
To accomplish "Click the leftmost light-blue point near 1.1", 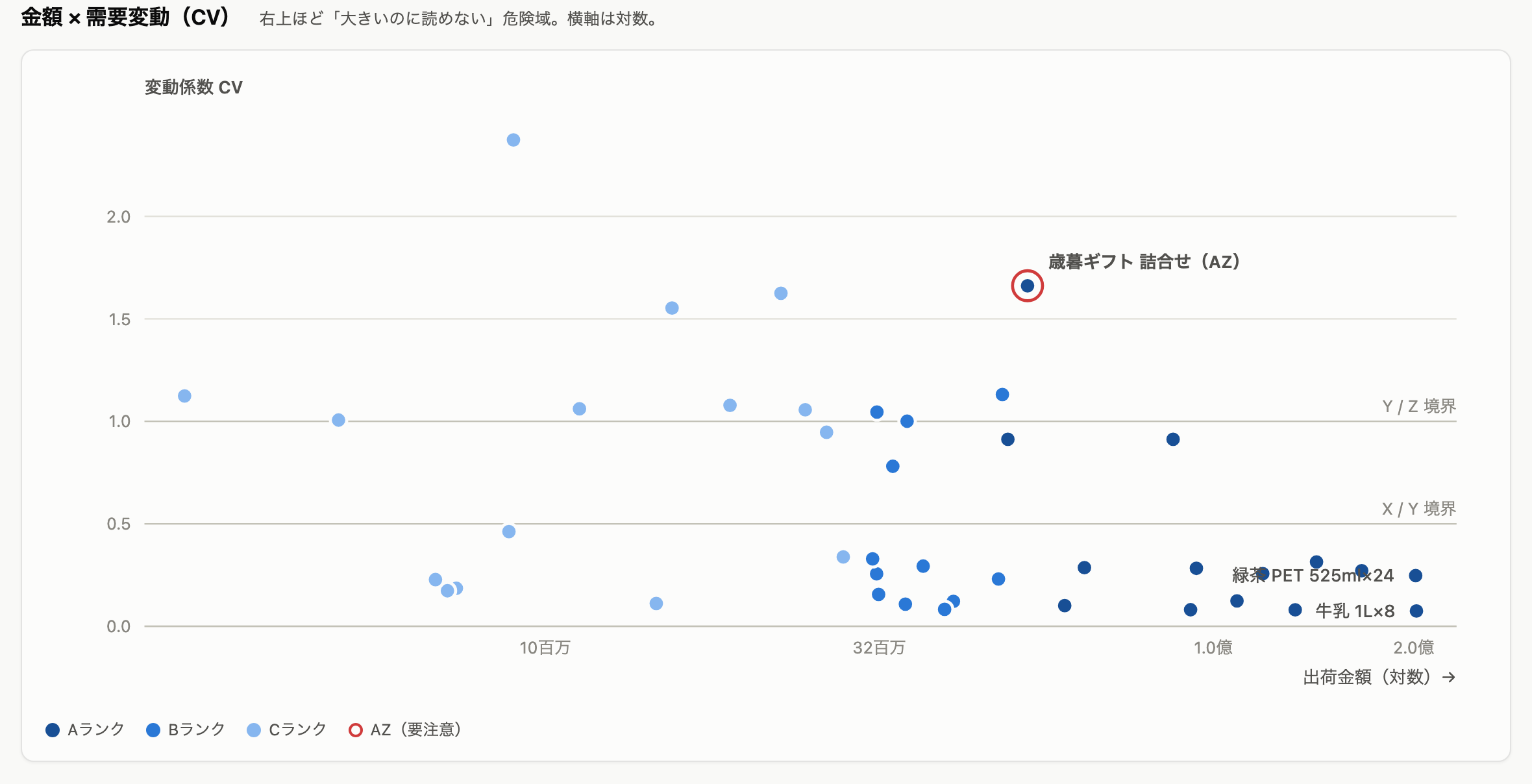I will 184,396.
